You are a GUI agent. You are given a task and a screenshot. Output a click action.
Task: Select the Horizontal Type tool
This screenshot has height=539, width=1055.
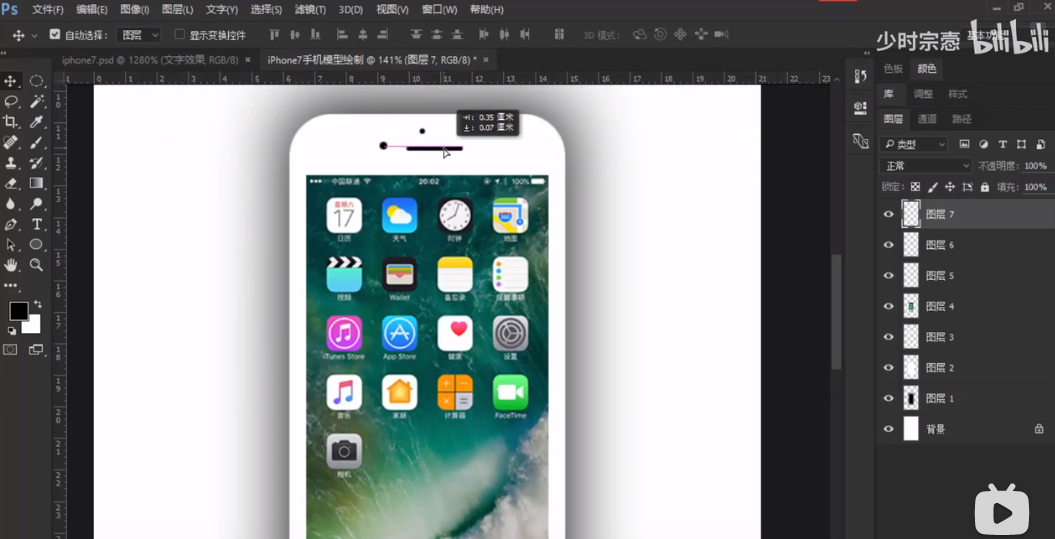click(x=36, y=224)
